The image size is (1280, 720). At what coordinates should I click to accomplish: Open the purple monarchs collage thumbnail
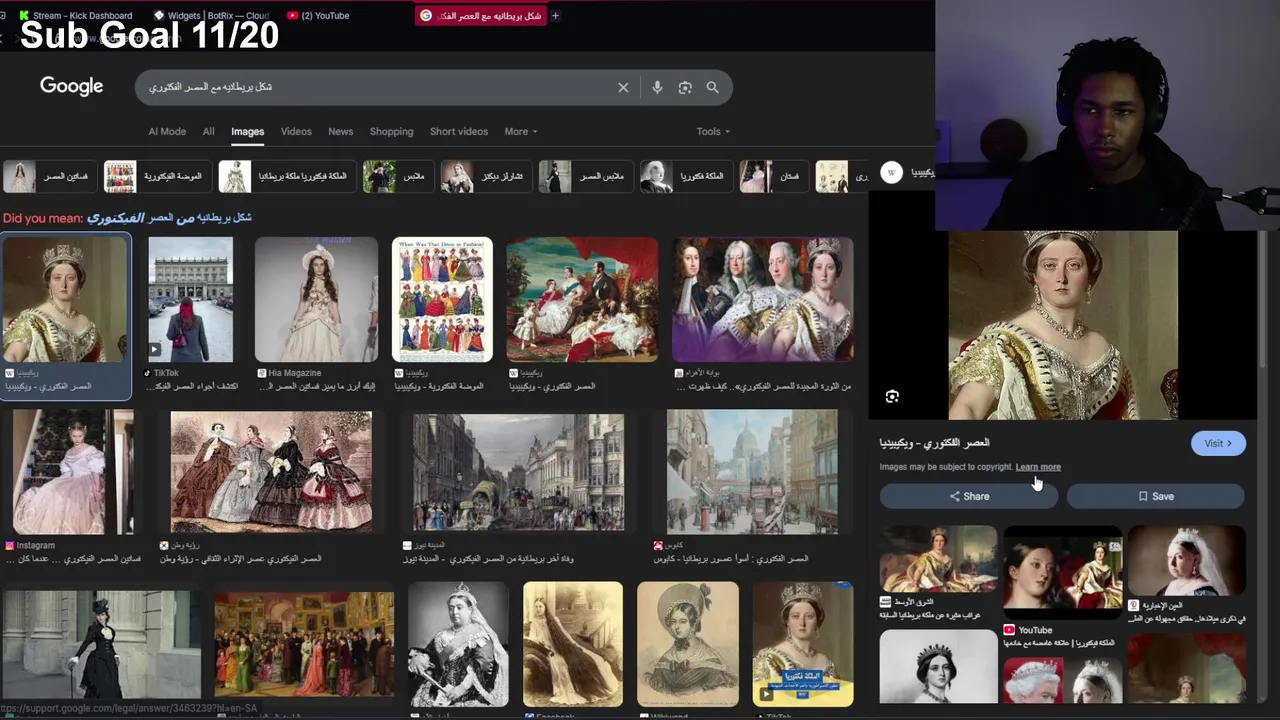pyautogui.click(x=763, y=299)
